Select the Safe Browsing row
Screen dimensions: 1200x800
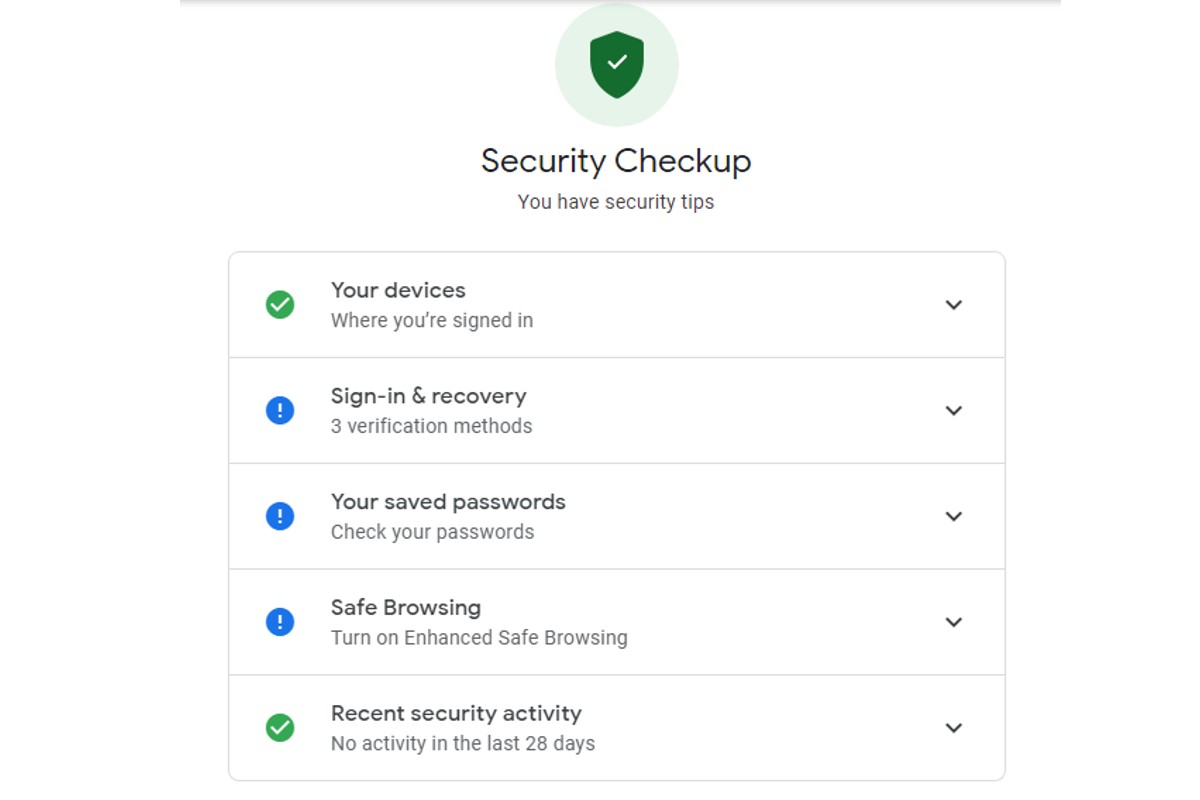coord(616,622)
